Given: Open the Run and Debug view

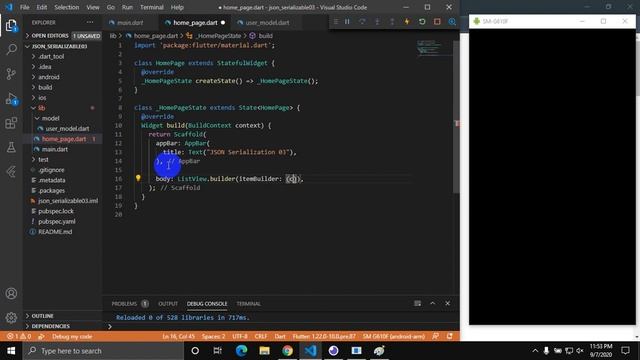Looking at the screenshot, I should [11, 99].
